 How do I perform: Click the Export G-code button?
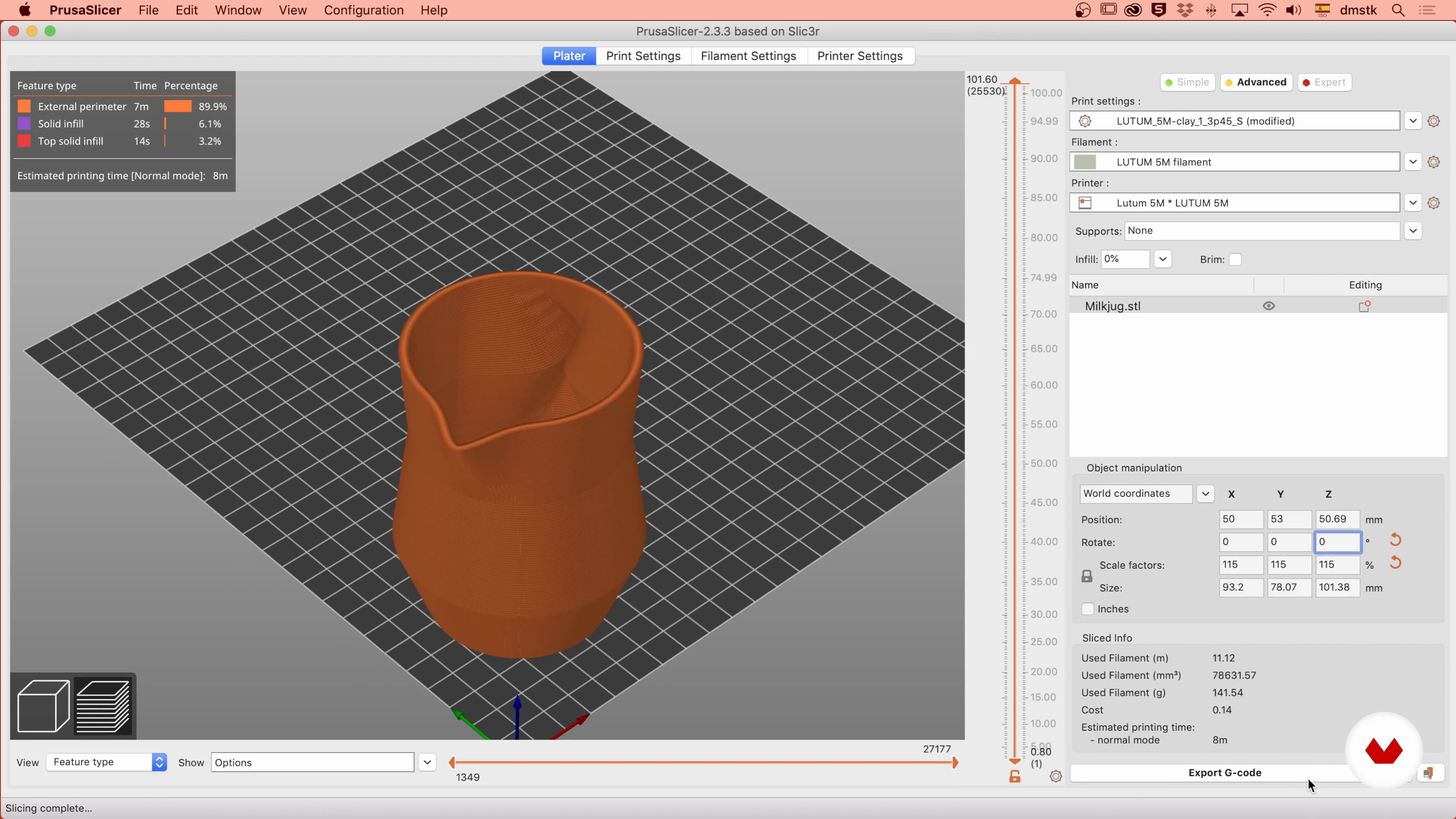1225,773
